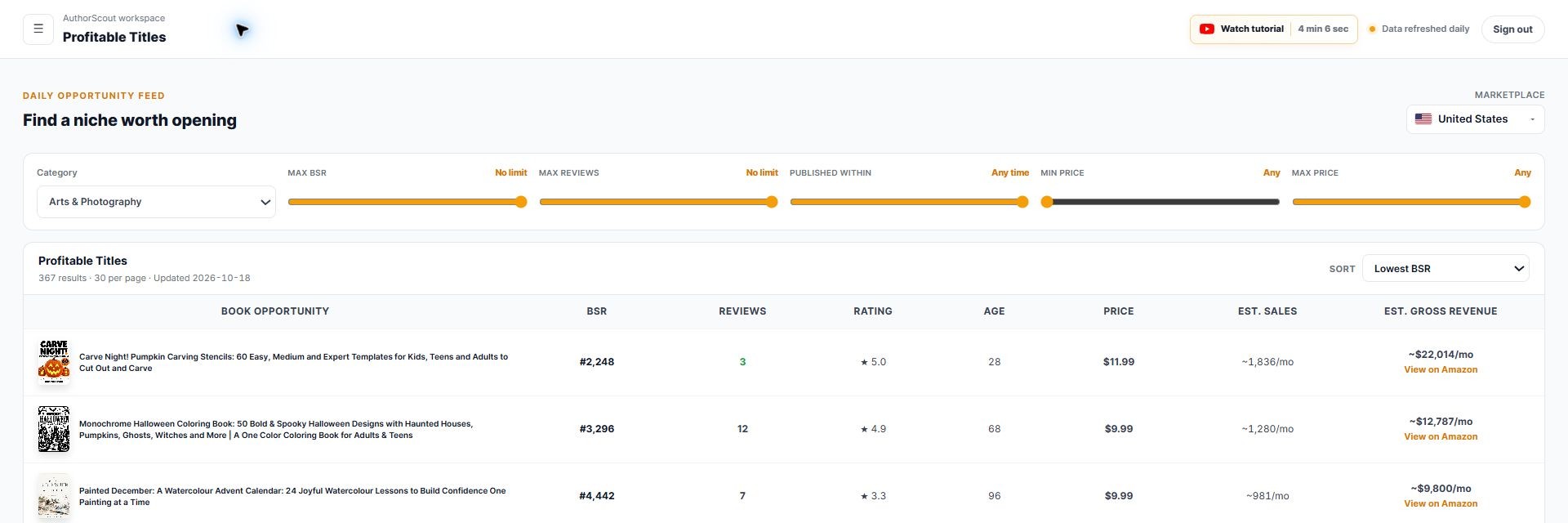1568x523 pixels.
Task: Adjust the Max Price slider handle
Action: (x=1525, y=202)
